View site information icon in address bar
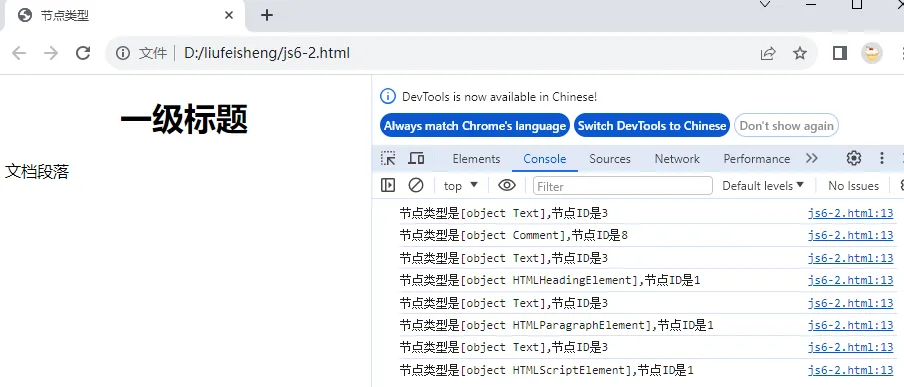 point(123,54)
